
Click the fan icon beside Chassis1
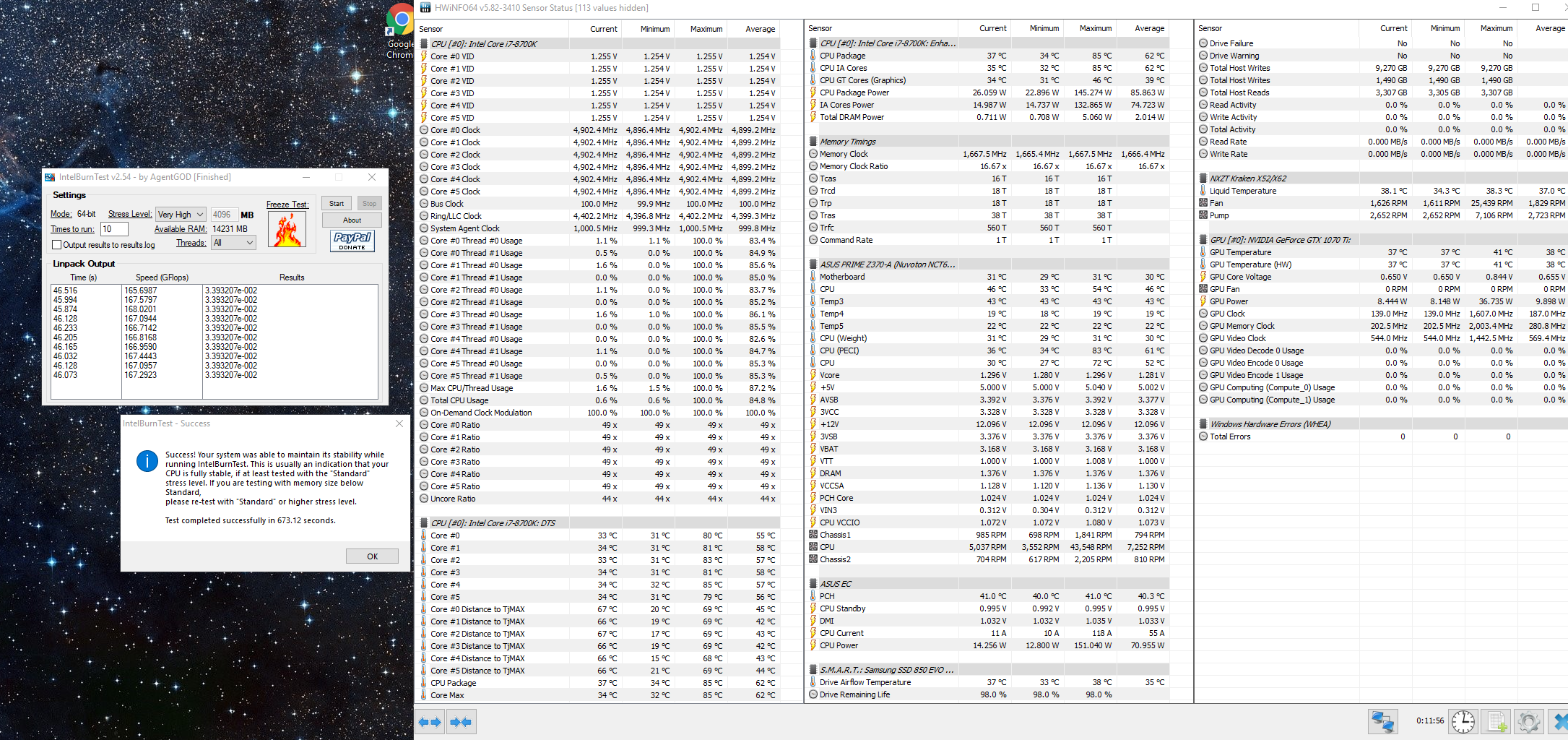click(813, 535)
